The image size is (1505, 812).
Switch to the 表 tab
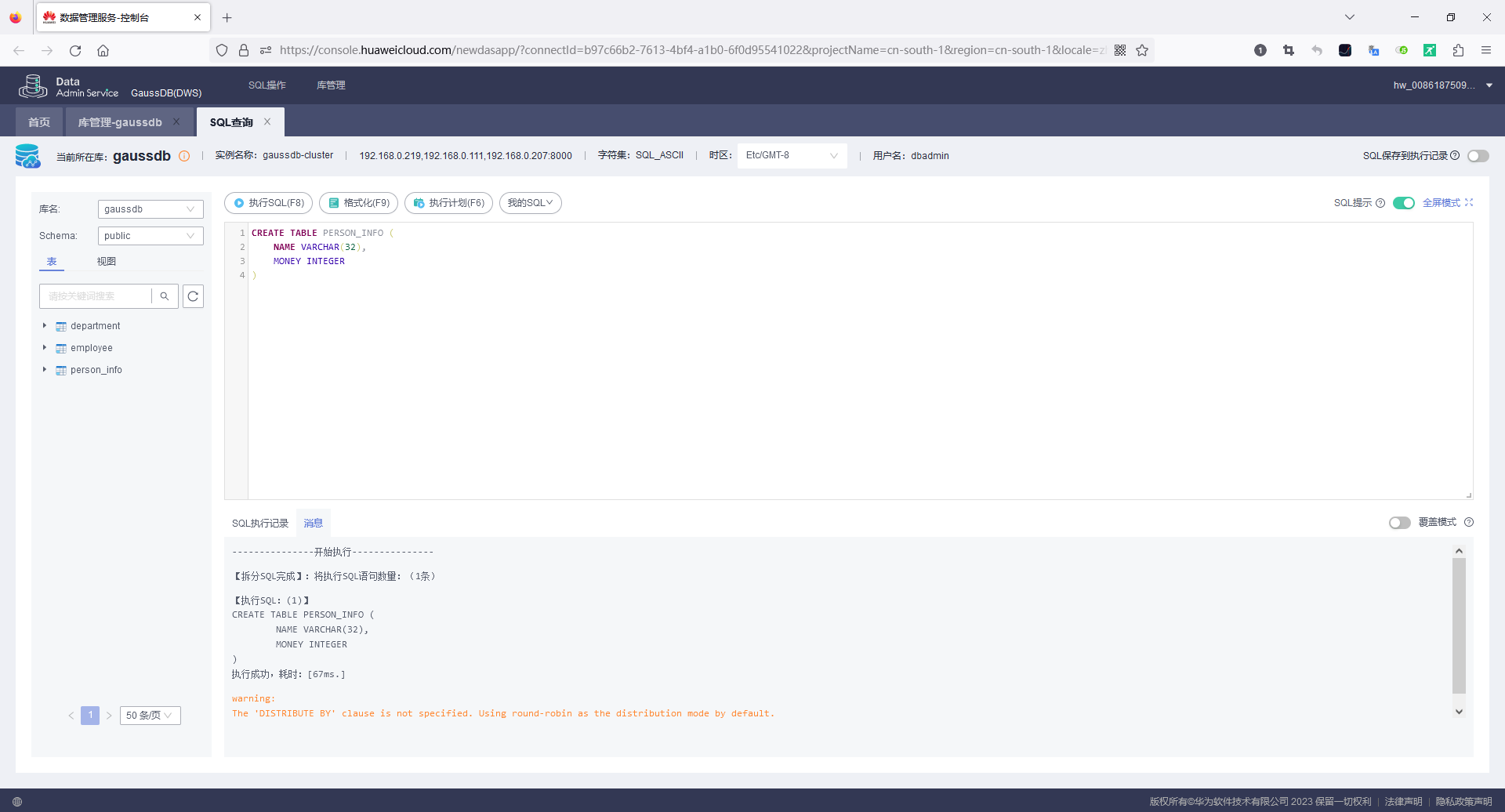pos(52,262)
